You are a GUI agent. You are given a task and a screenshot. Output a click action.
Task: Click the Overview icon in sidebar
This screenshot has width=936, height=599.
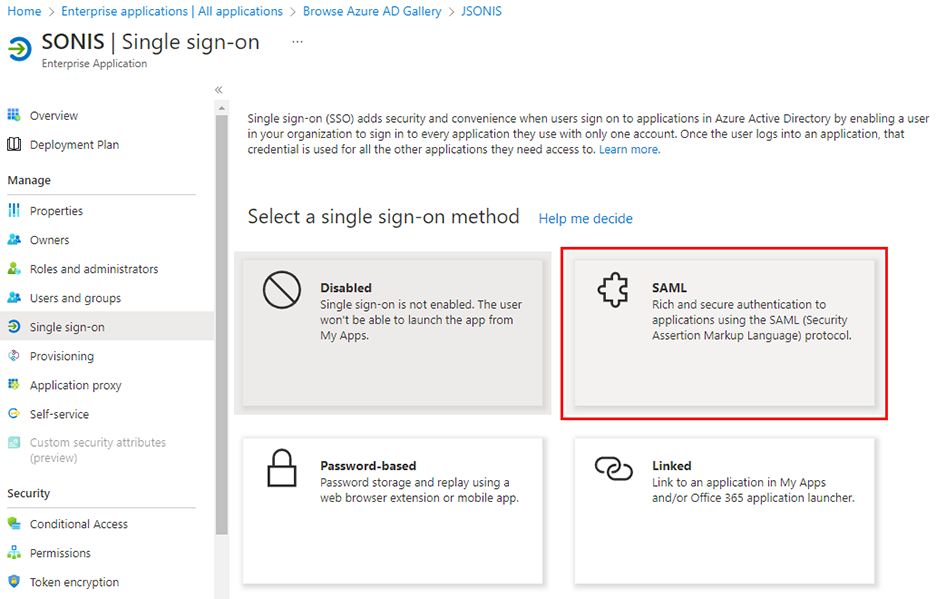click(14, 116)
